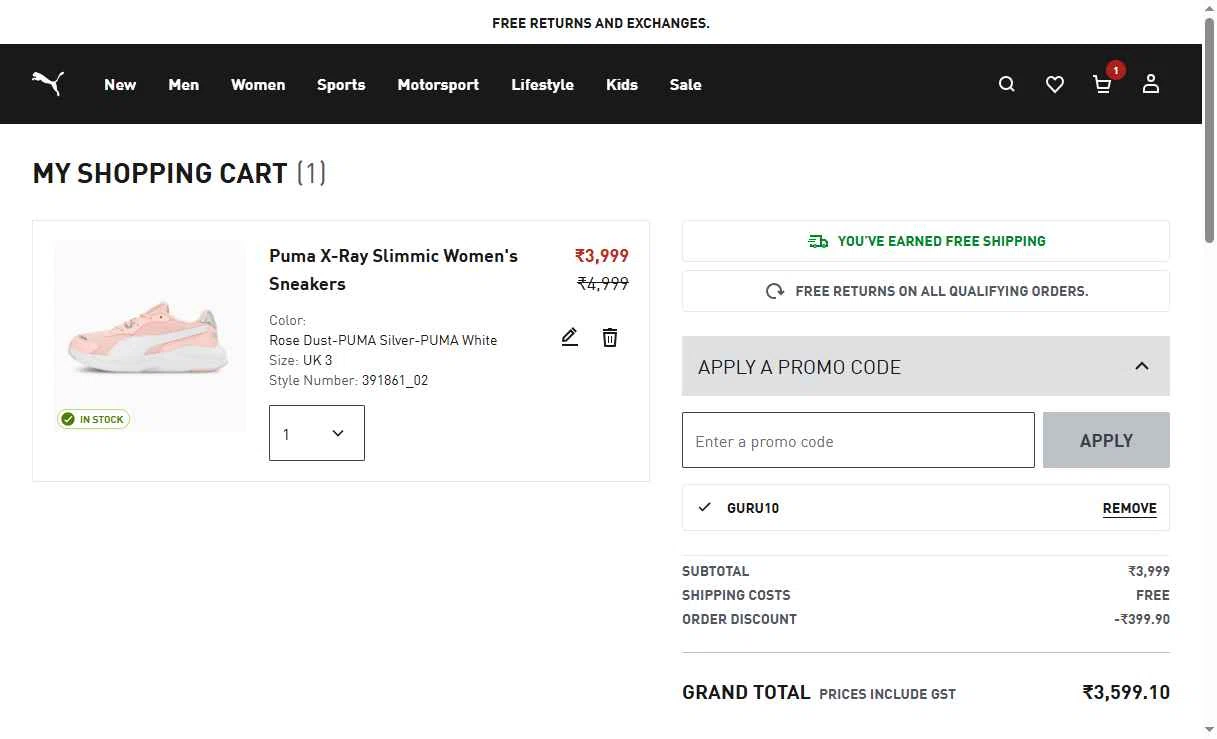Image resolution: width=1217 pixels, height=739 pixels.
Task: Open wishlist heart icon
Action: (1055, 85)
